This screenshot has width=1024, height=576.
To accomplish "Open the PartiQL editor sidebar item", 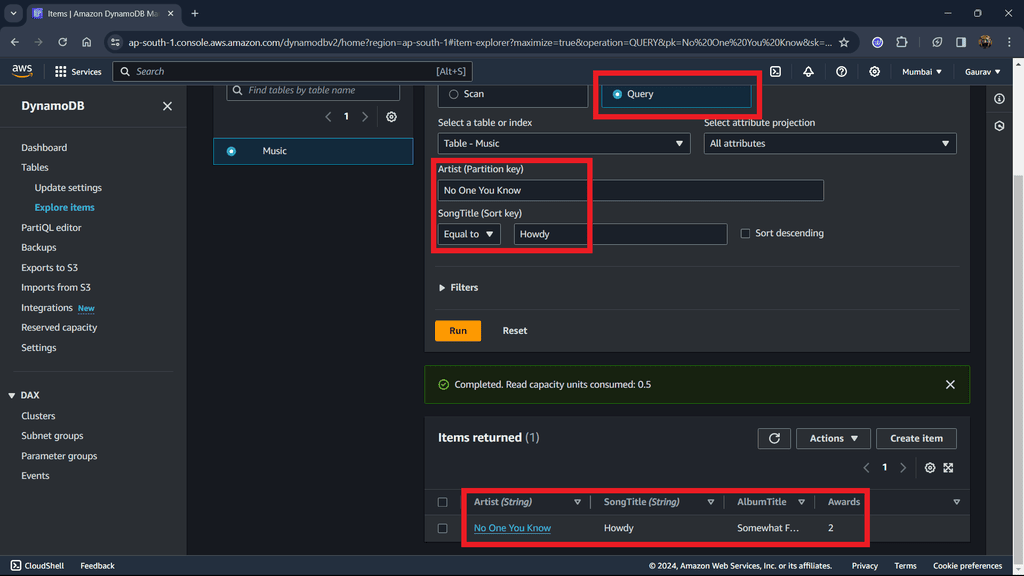I will 51,227.
